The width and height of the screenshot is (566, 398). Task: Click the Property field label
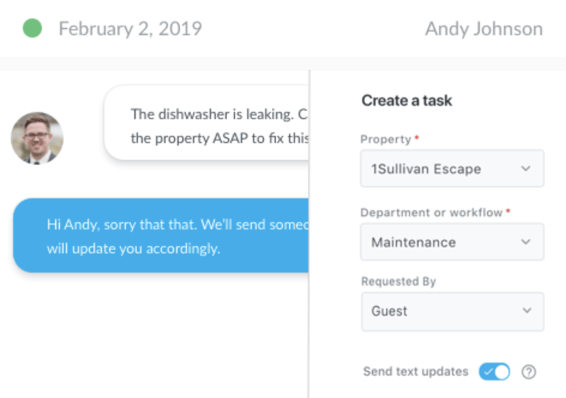coord(386,139)
